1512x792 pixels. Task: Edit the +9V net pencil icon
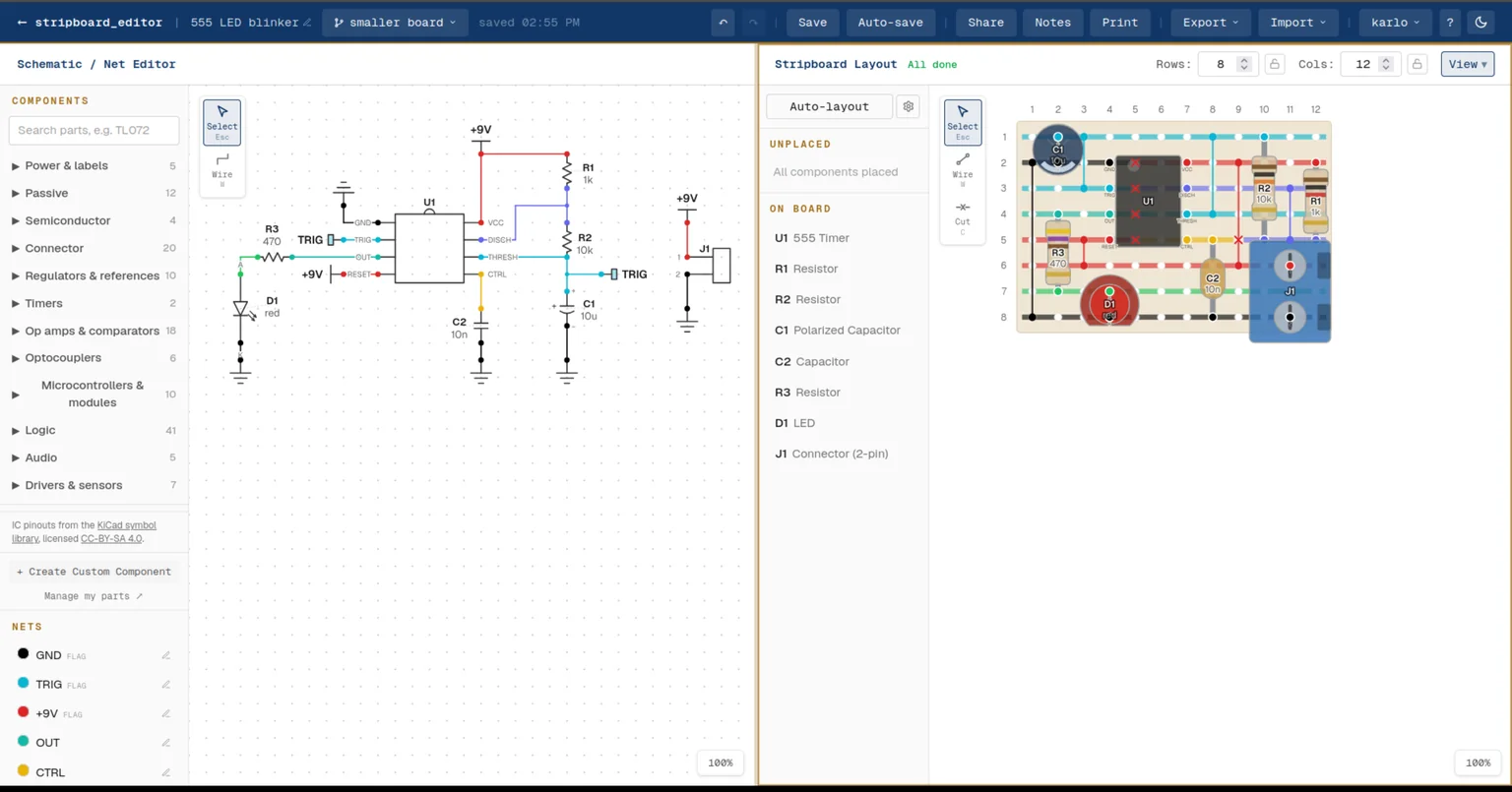[166, 713]
